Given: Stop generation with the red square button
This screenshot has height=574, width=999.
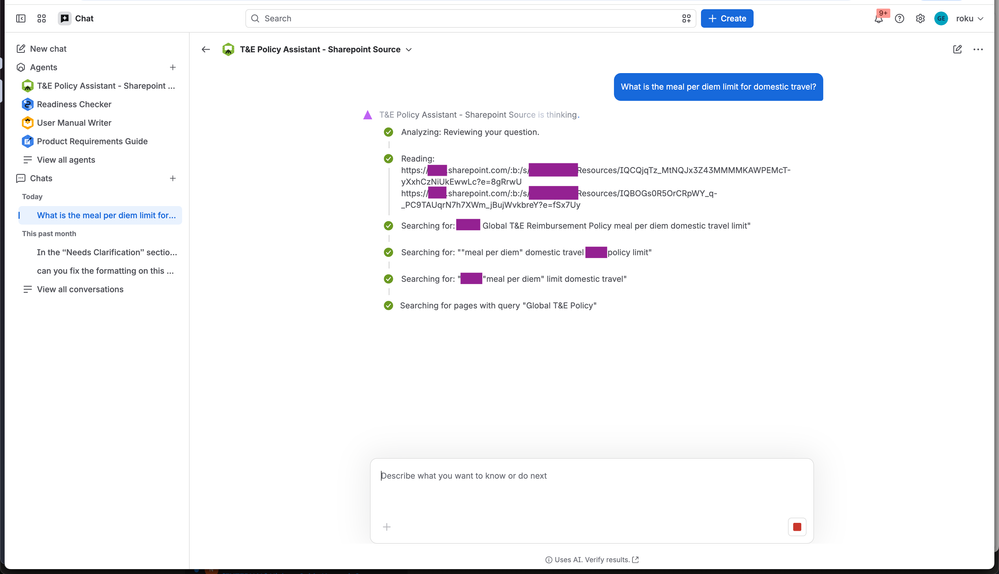Looking at the screenshot, I should 797,527.
